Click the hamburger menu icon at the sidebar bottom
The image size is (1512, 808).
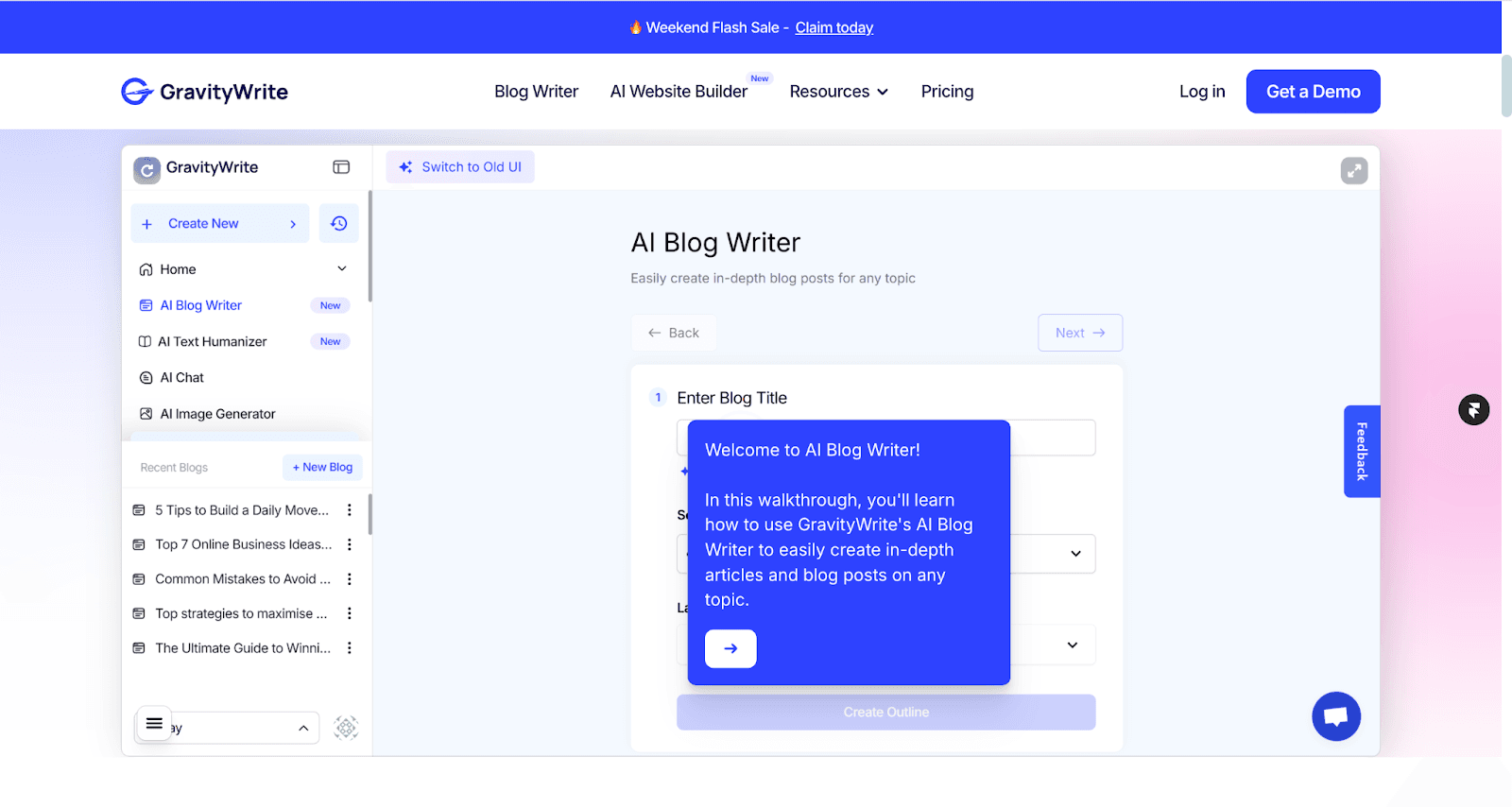click(154, 724)
